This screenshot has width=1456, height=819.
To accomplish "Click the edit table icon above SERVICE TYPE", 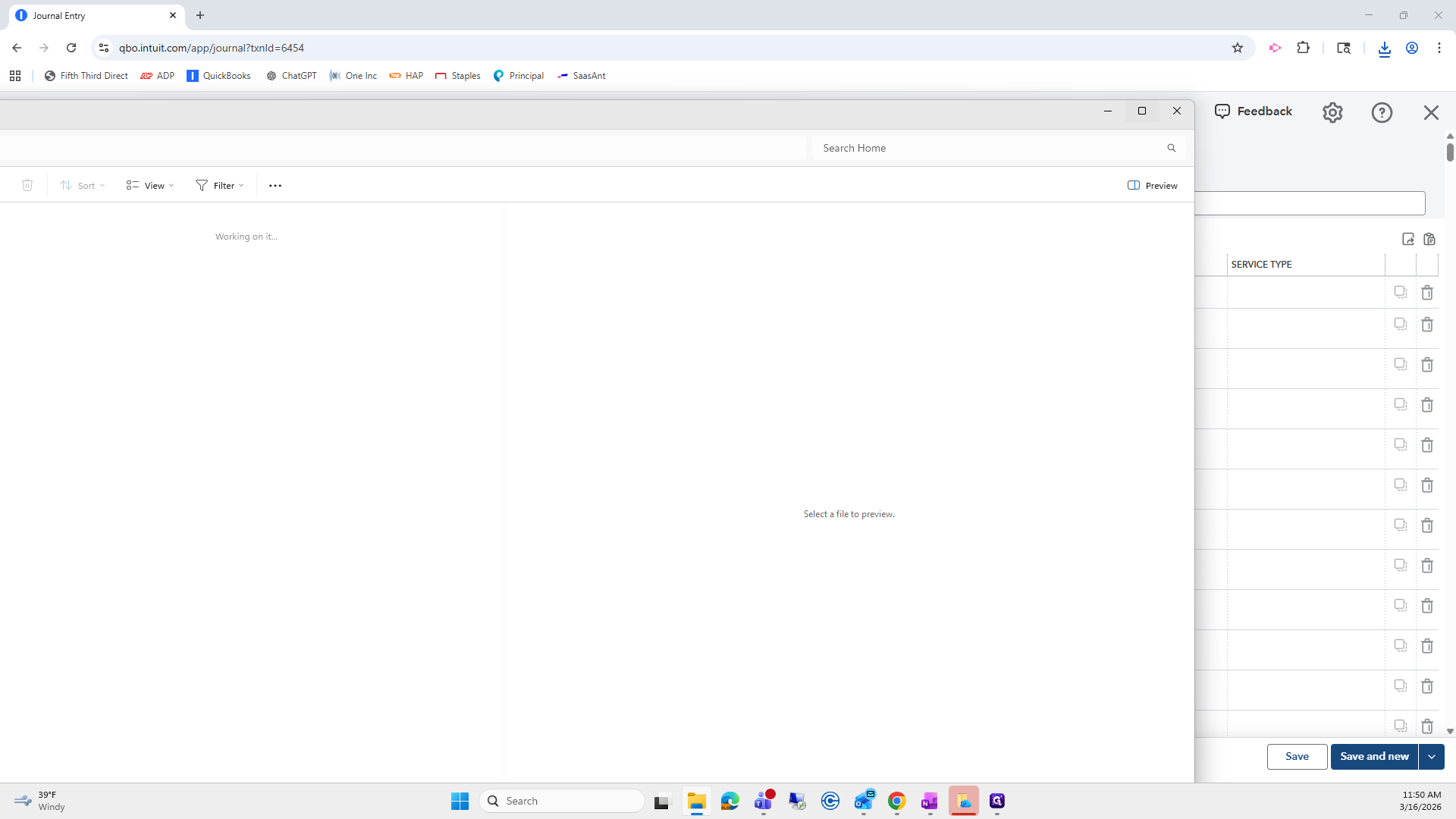I will pos(1408,239).
